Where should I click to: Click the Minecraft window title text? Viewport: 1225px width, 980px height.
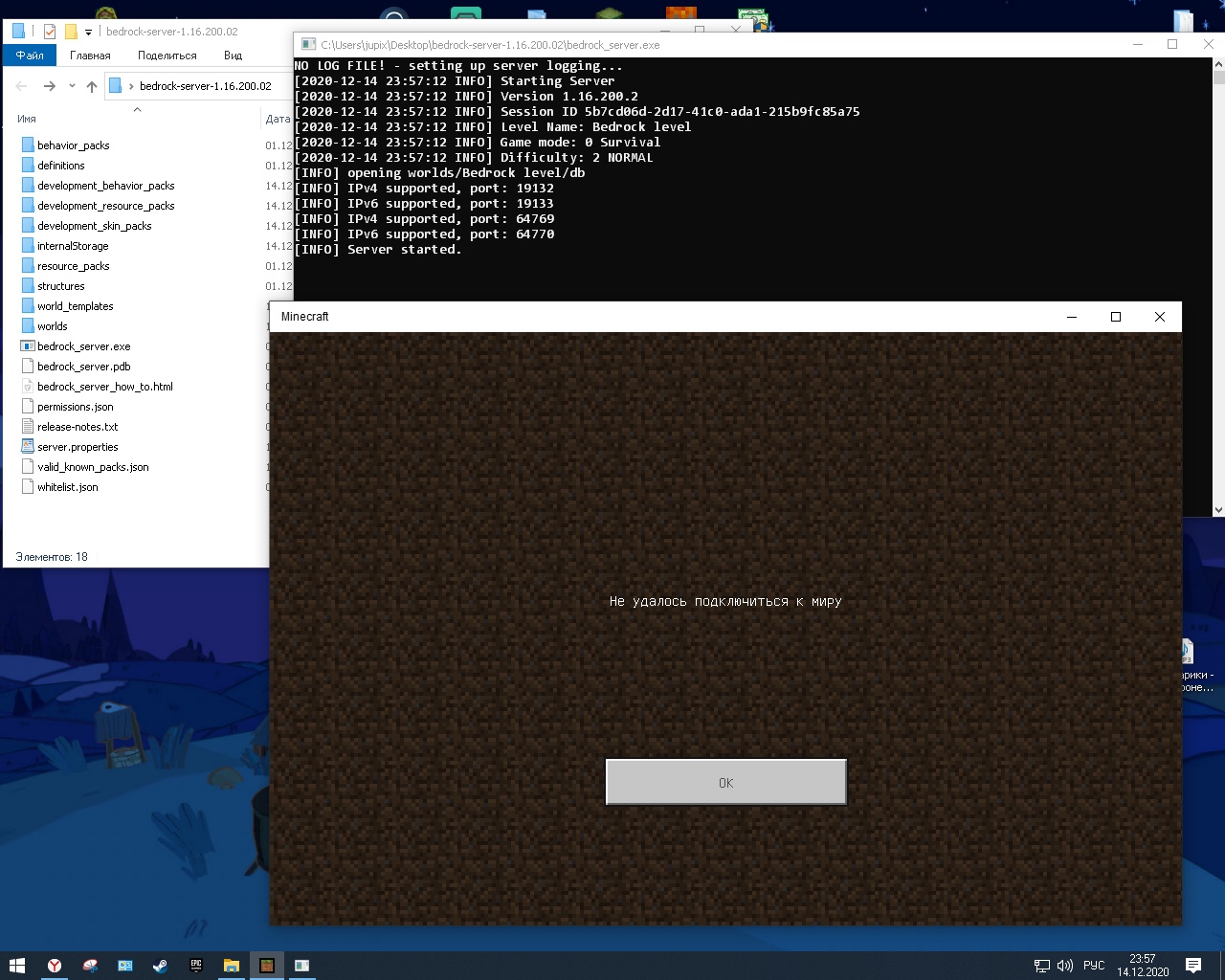304,317
